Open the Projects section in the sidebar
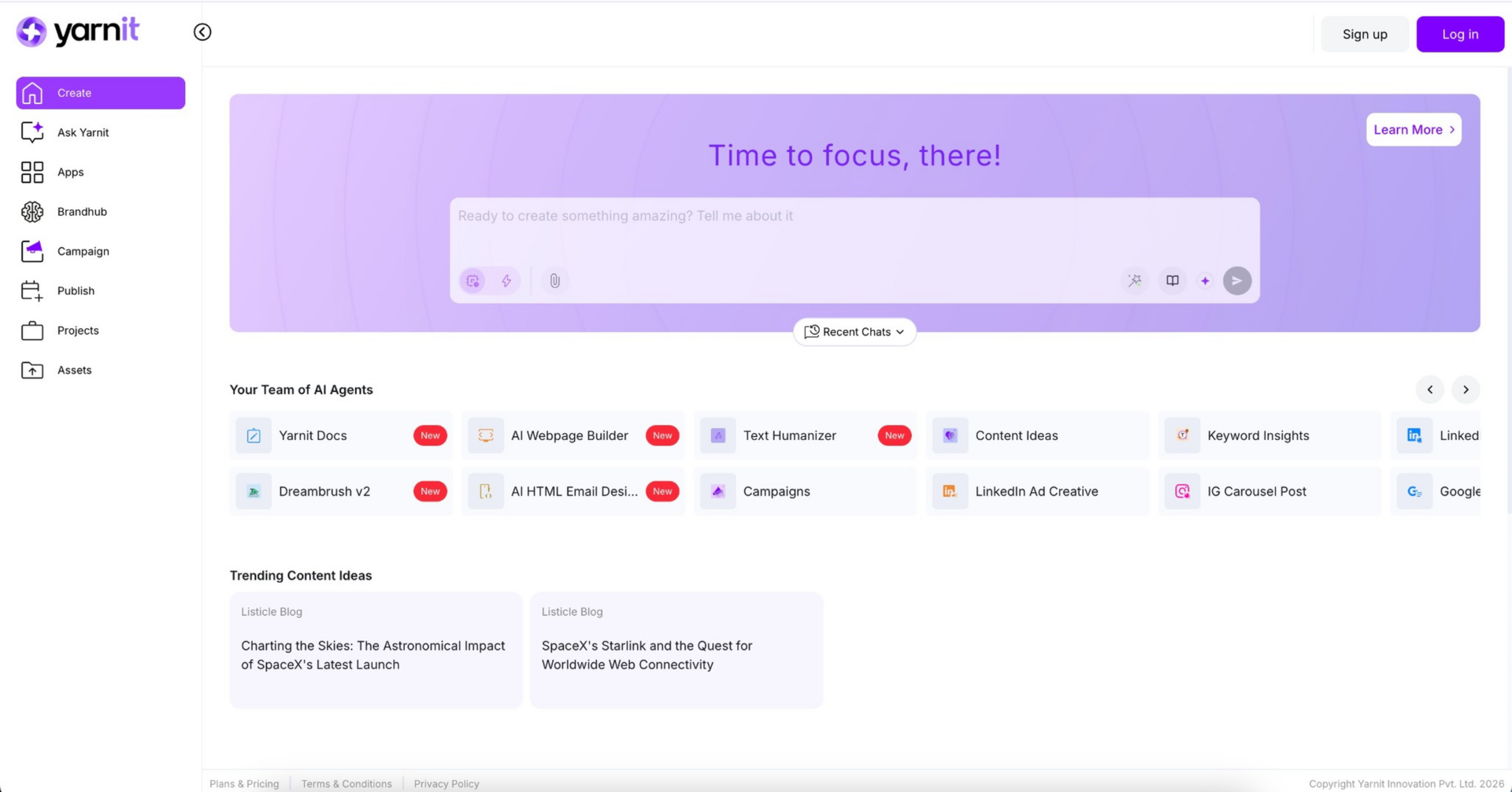 click(78, 331)
